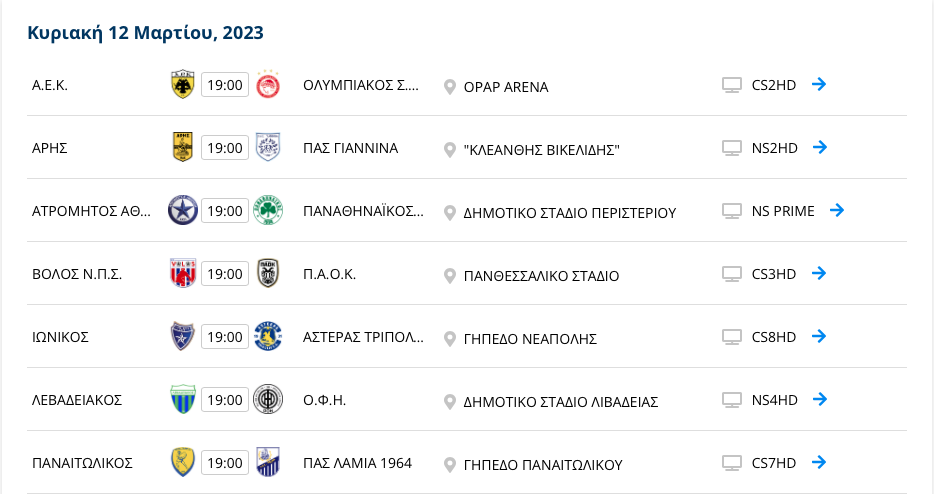Open the ΠΑΣ ΛΑΜΙΑ 1964 team name
Viewport: 934px width, 494px height.
tap(357, 463)
